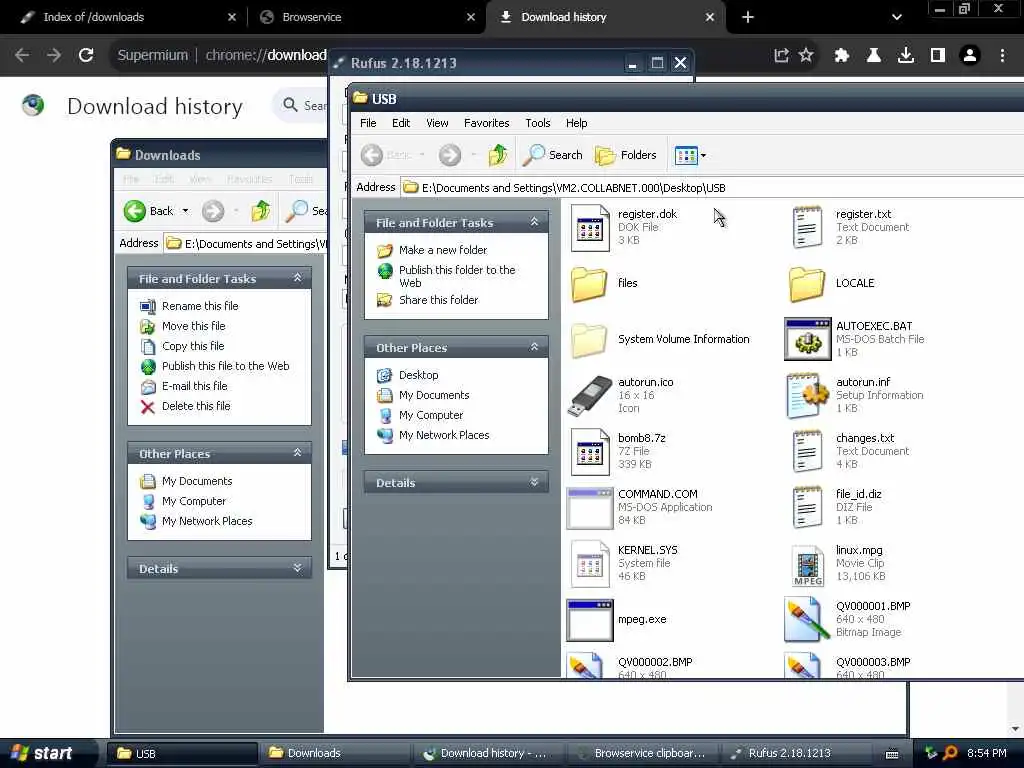This screenshot has height=768, width=1024.
Task: Select AUTOEXEC.BAT batch file icon
Action: coord(807,340)
